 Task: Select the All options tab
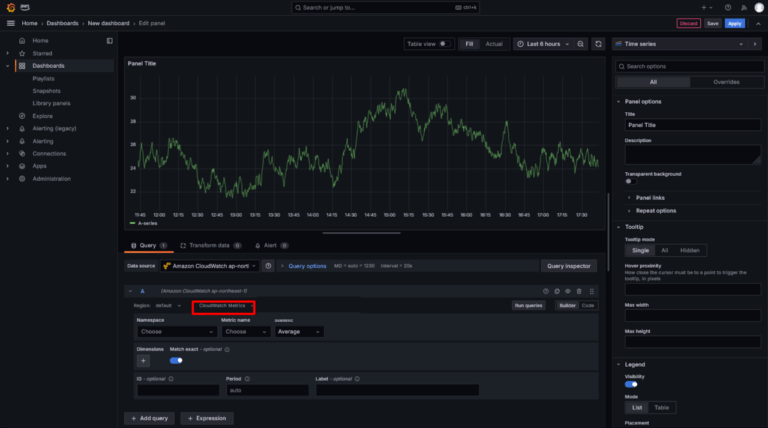(x=653, y=82)
